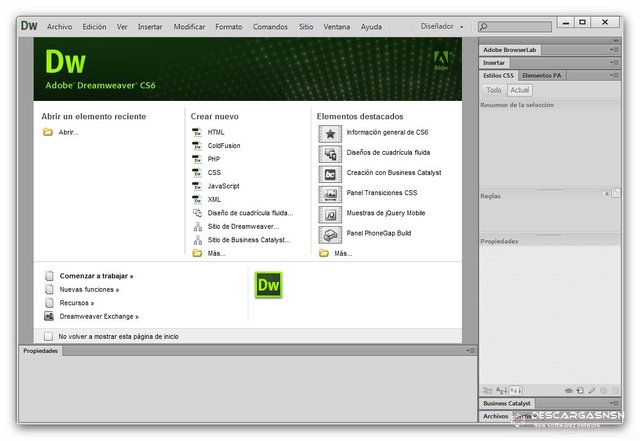The width and height of the screenshot is (640, 441).
Task: Click the attach style sheet link icon
Action: 569,391
